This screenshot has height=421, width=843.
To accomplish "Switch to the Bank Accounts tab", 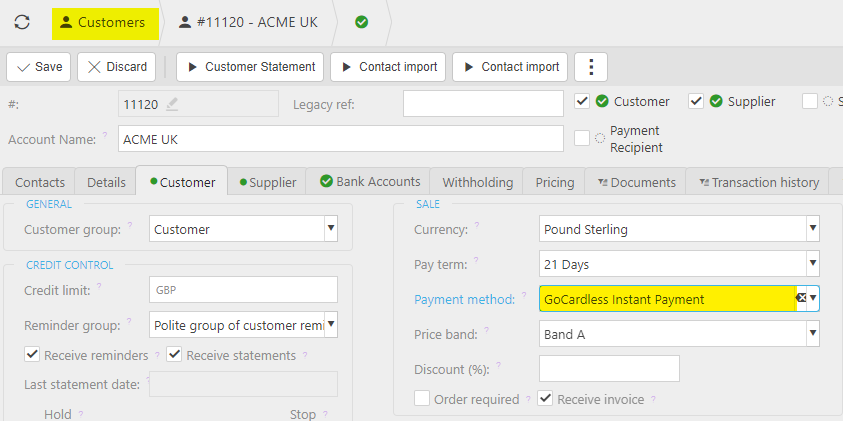I will 369,182.
